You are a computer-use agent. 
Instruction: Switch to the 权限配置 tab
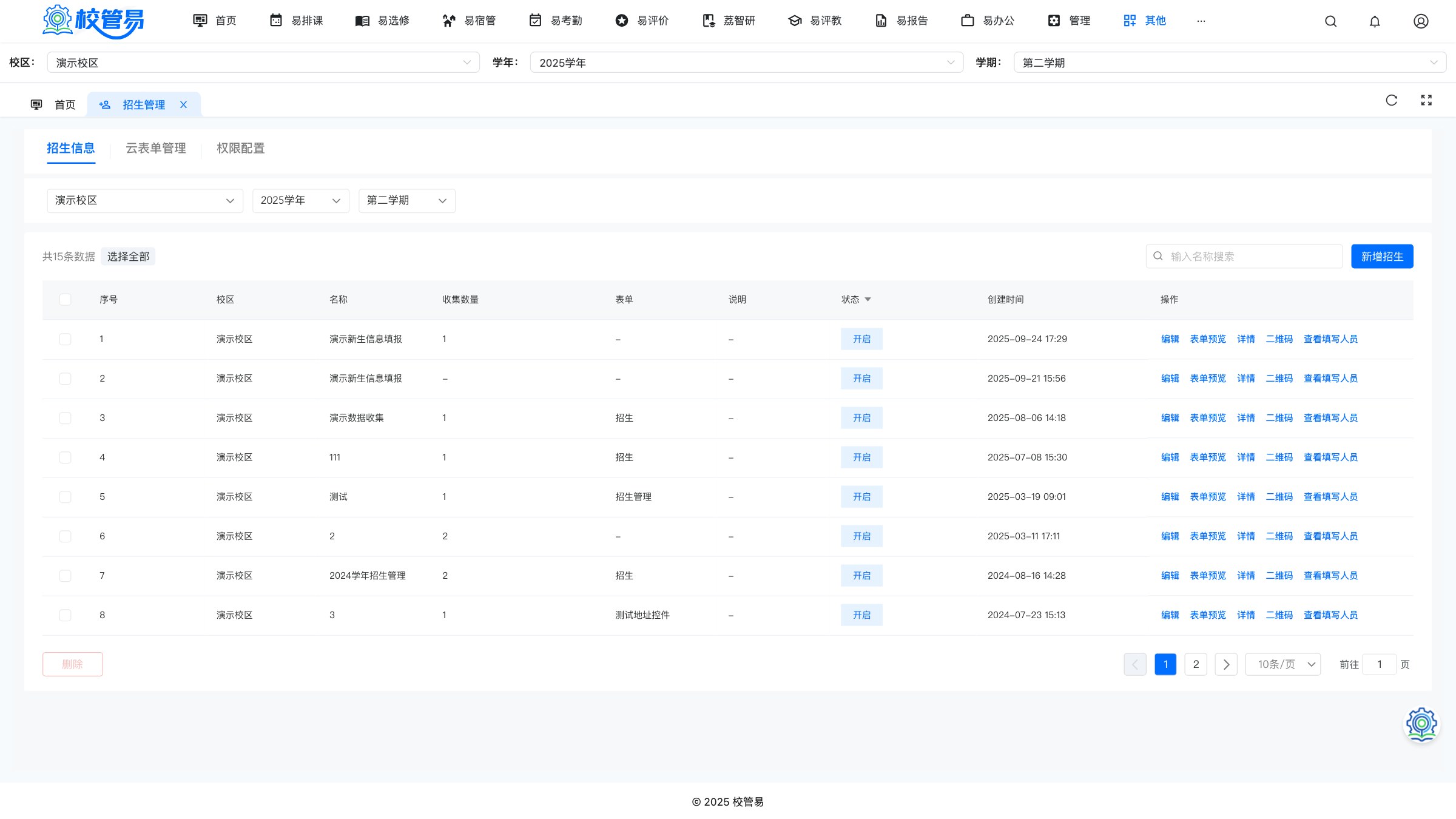[x=241, y=149]
